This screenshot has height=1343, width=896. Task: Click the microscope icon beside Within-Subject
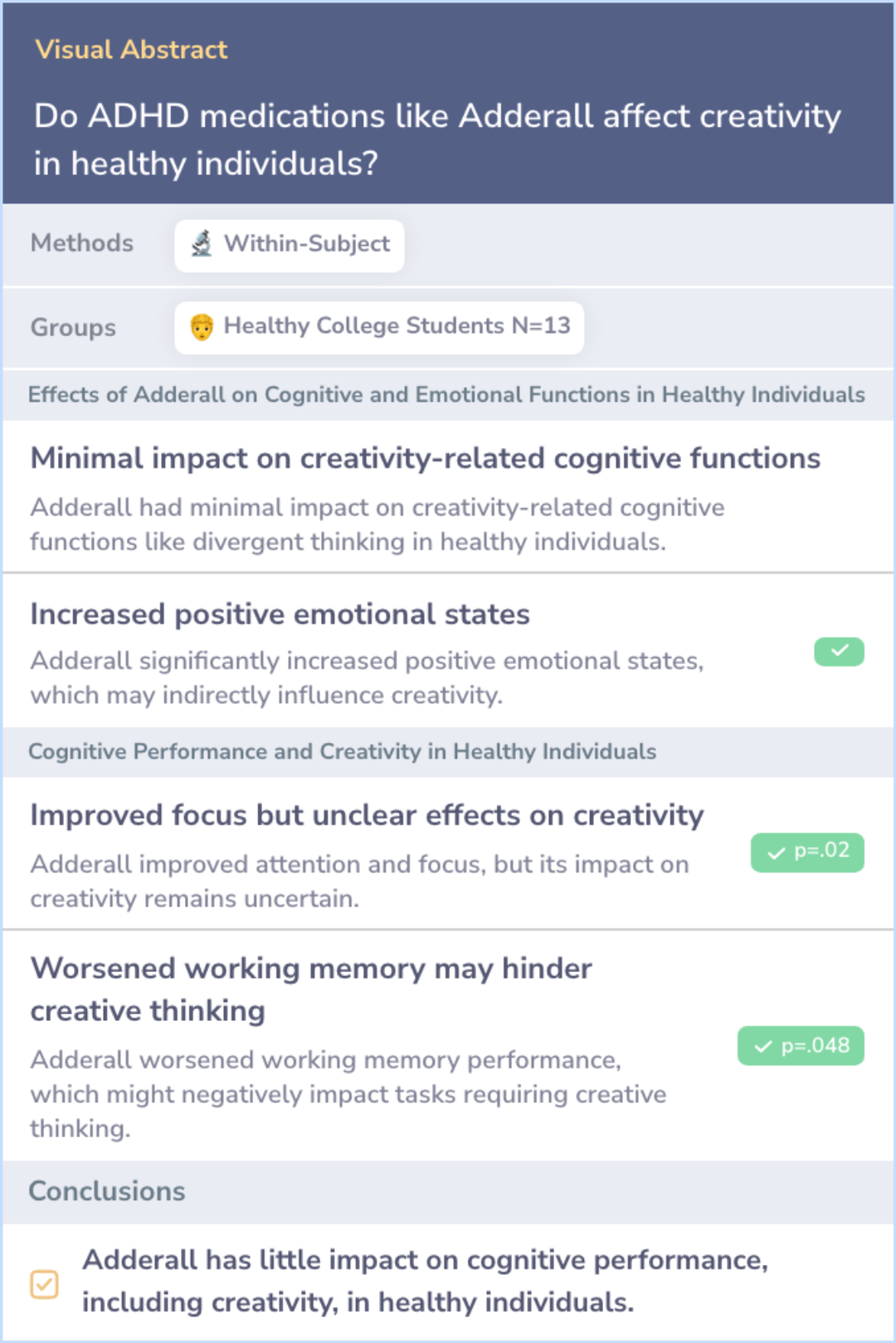coord(202,244)
